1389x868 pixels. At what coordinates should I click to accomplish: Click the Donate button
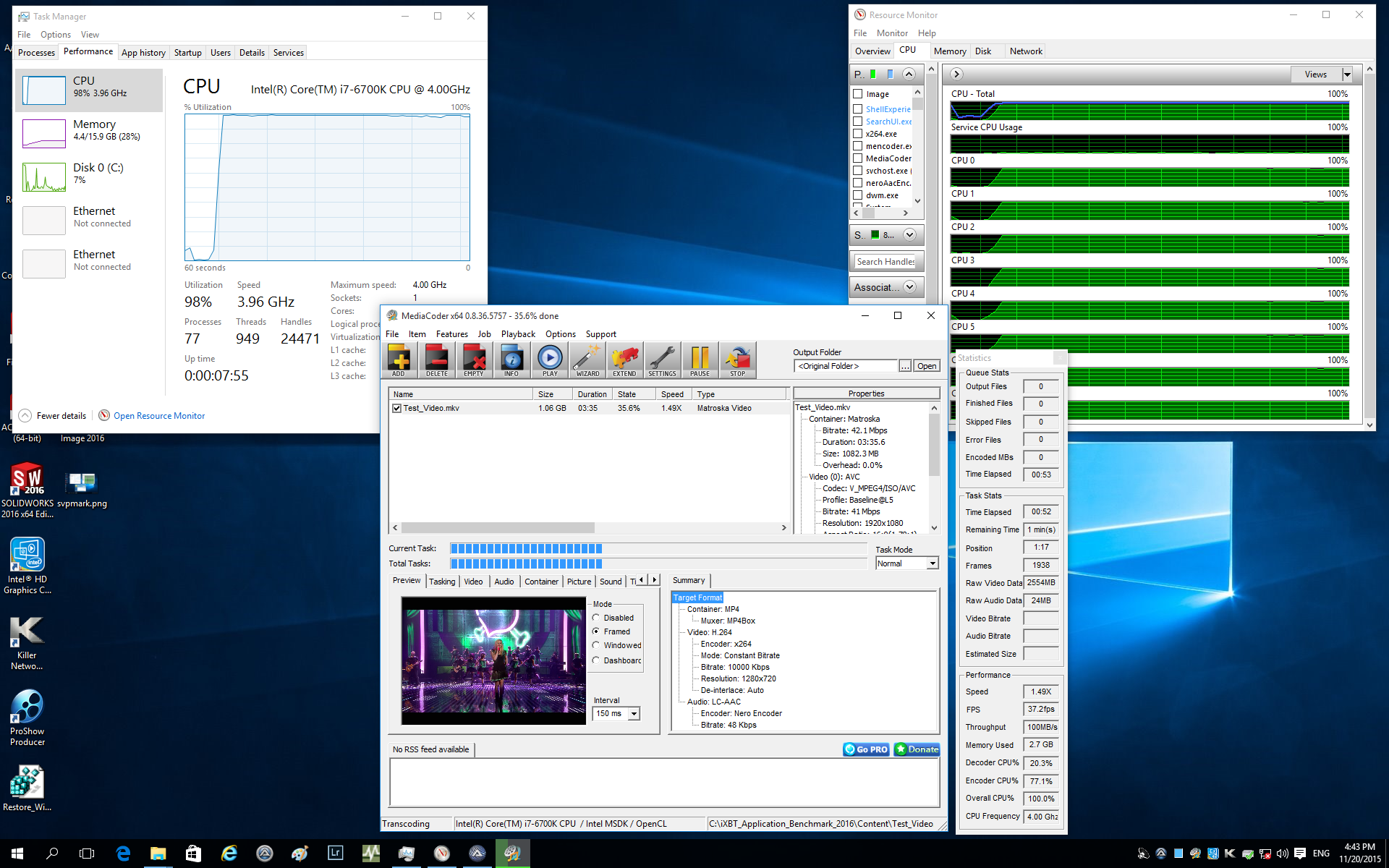(x=917, y=749)
